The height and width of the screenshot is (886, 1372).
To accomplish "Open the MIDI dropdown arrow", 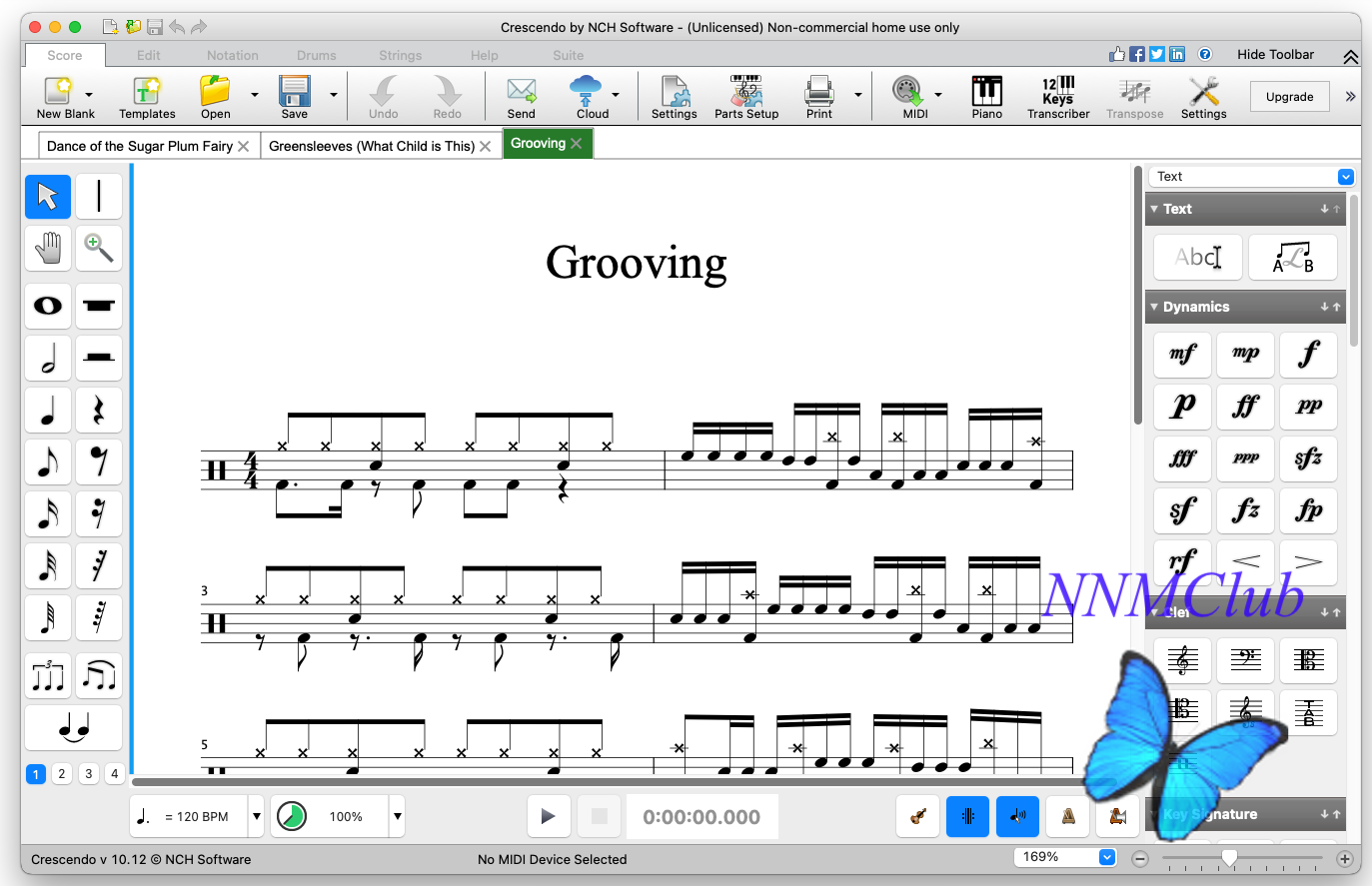I will point(938,95).
